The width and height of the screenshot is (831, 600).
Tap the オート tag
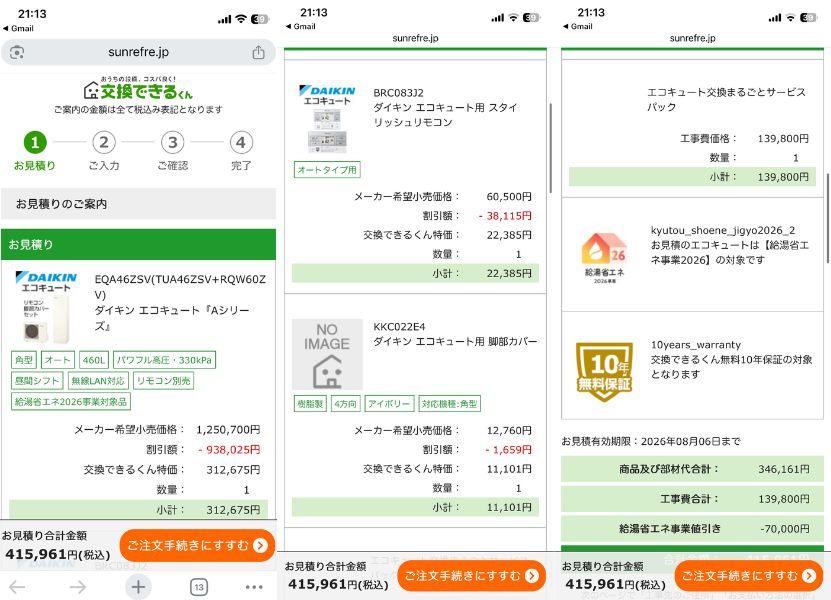pyautogui.click(x=58, y=360)
